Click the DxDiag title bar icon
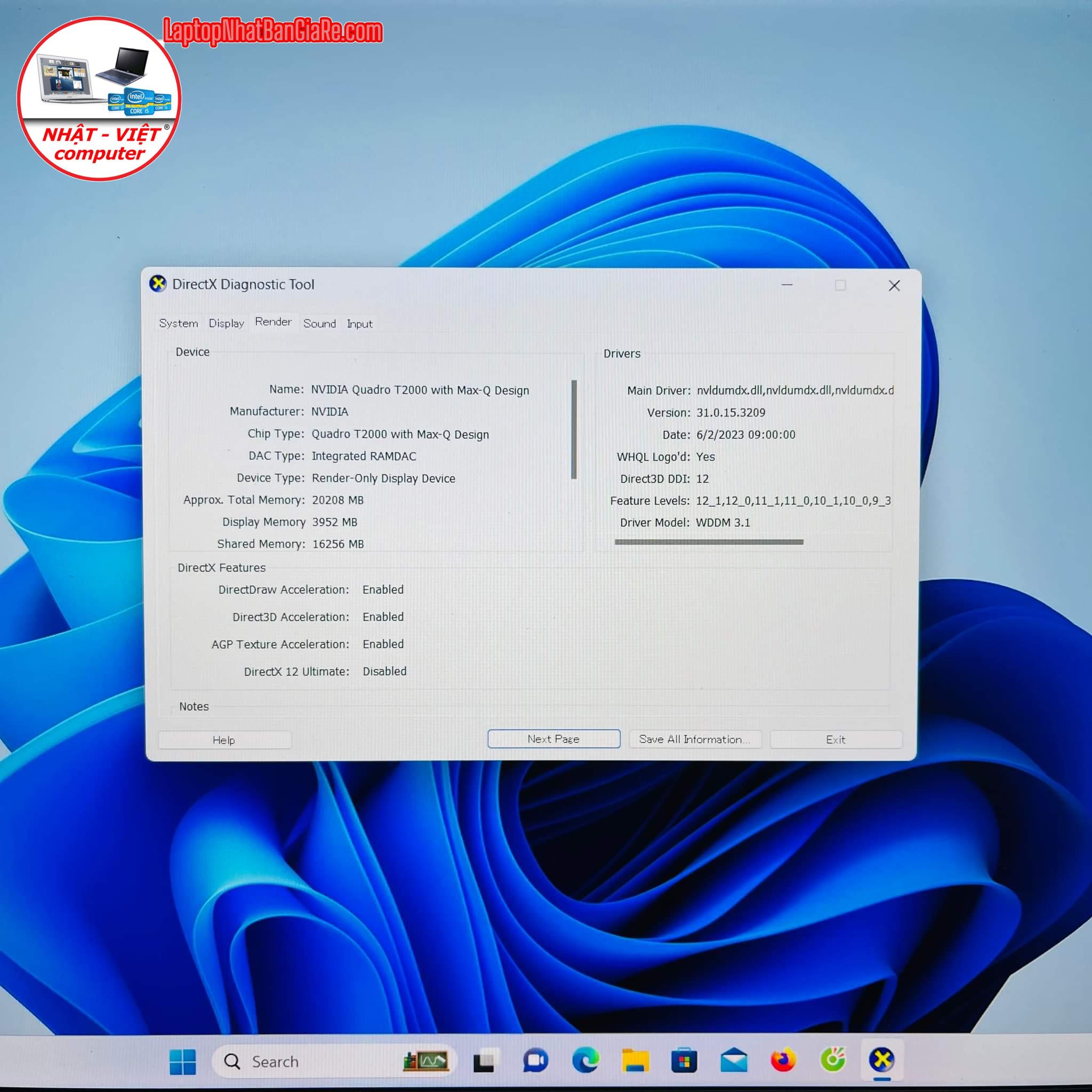1092x1092 pixels. coord(158,284)
